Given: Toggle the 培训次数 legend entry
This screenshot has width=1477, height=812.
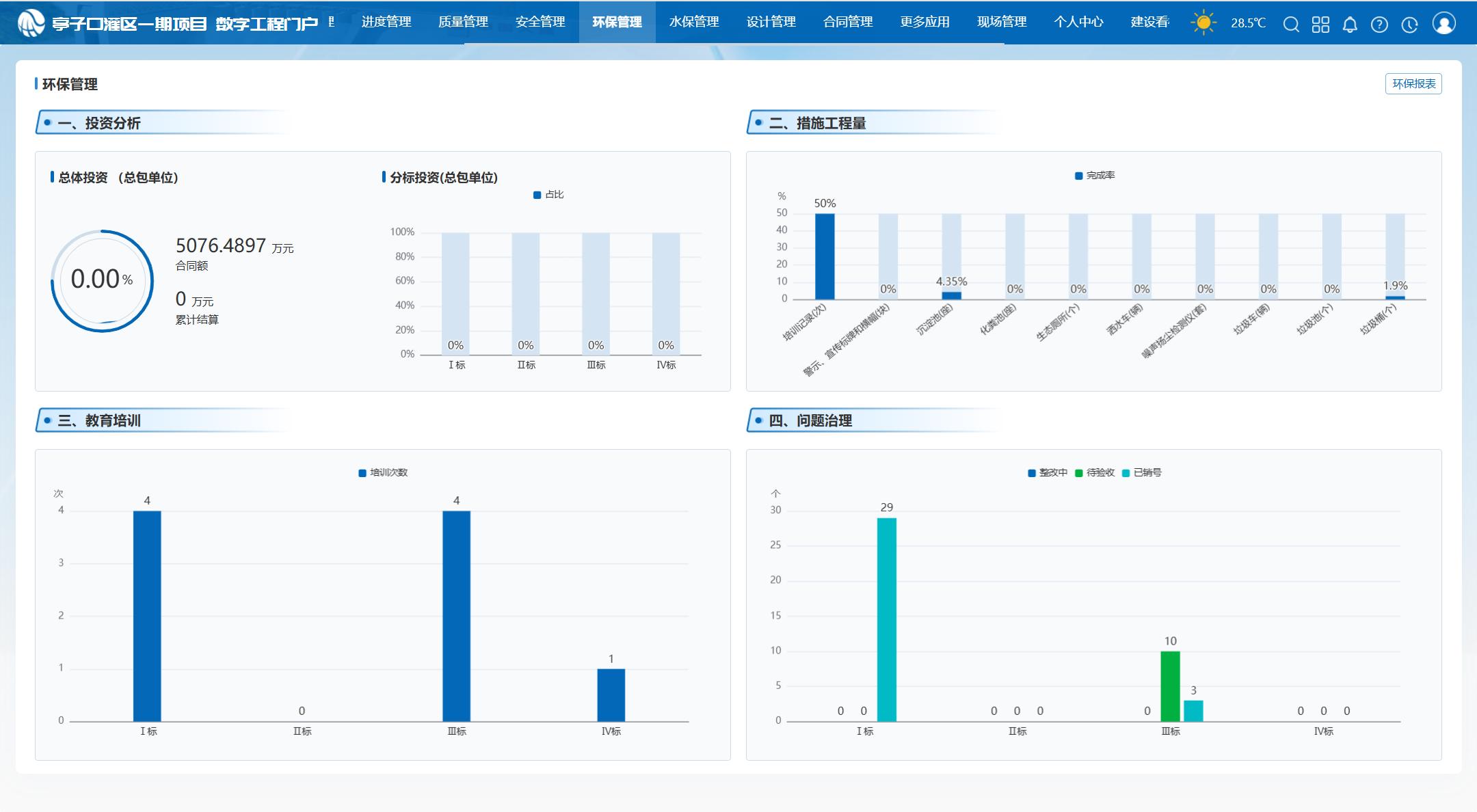Looking at the screenshot, I should pyautogui.click(x=383, y=472).
